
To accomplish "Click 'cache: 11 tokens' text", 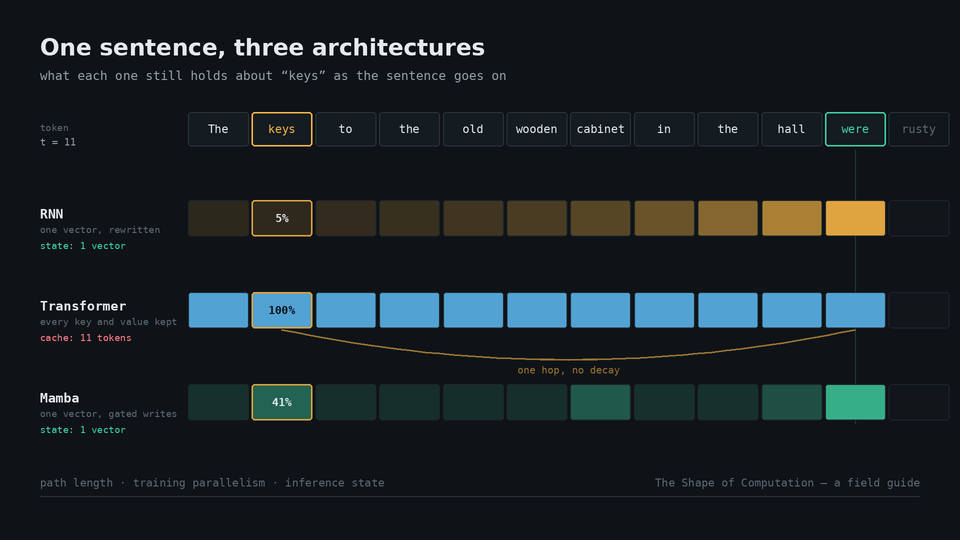I will (x=86, y=338).
